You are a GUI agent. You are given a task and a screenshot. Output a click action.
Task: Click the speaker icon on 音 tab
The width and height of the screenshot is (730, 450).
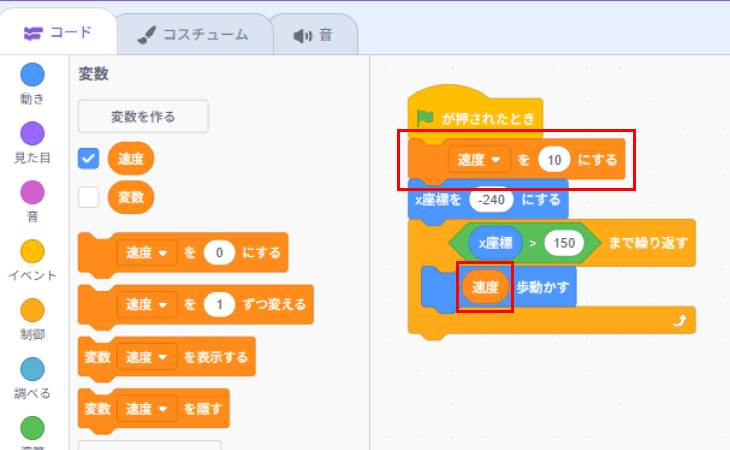[x=303, y=36]
